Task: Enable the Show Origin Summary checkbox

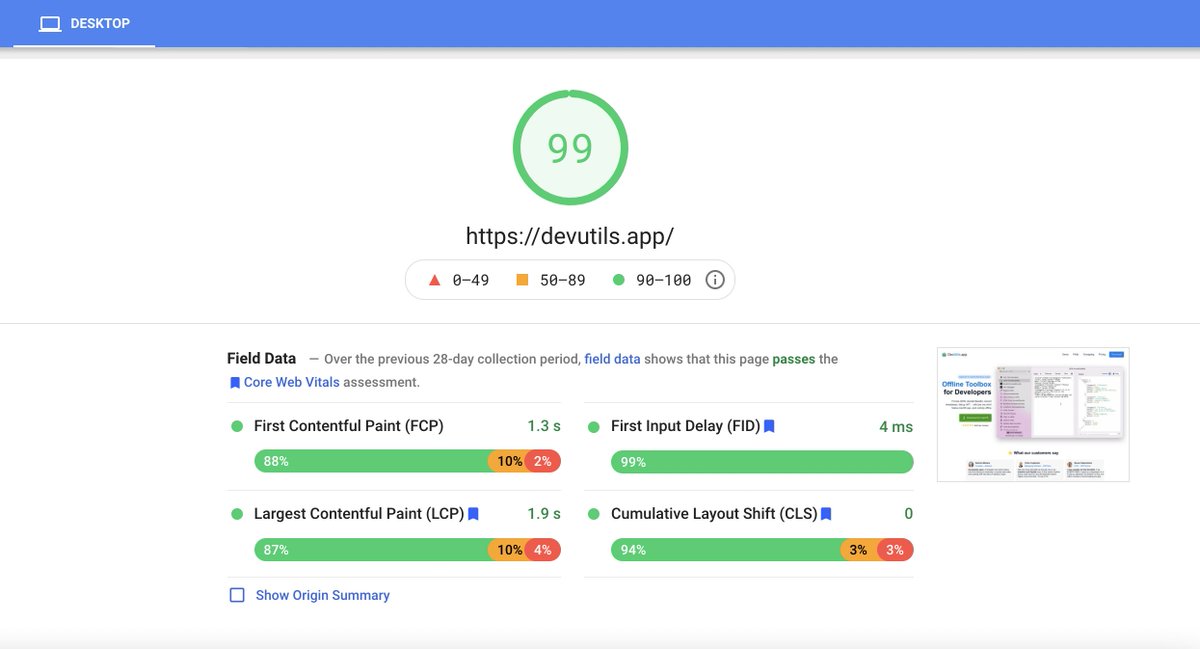Action: [x=237, y=595]
